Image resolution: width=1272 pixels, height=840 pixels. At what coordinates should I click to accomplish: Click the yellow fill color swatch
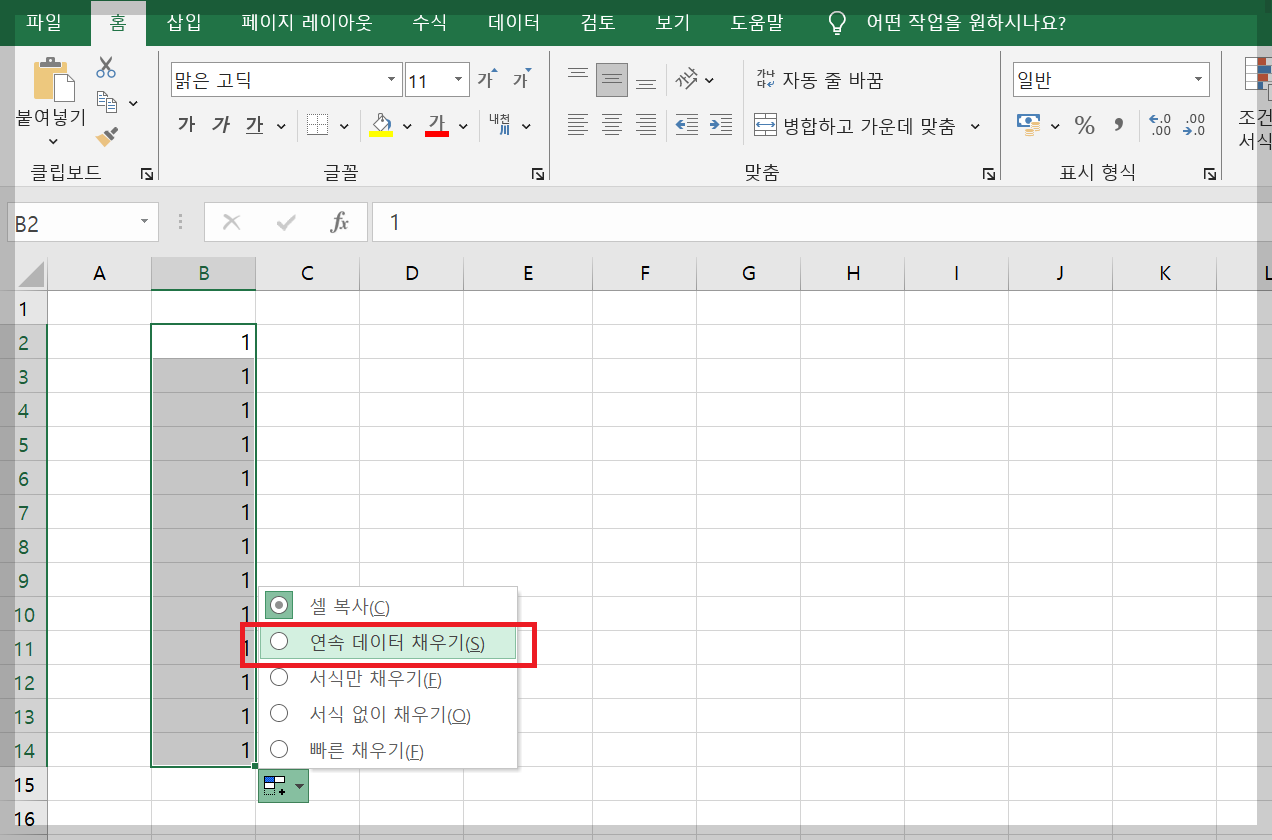pyautogui.click(x=381, y=131)
